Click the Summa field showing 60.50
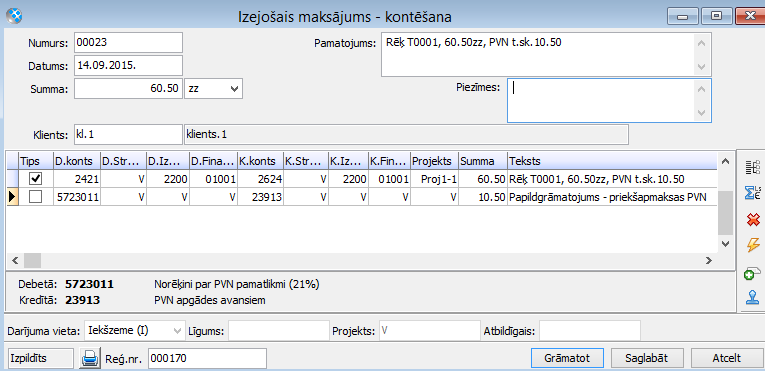 [128, 89]
